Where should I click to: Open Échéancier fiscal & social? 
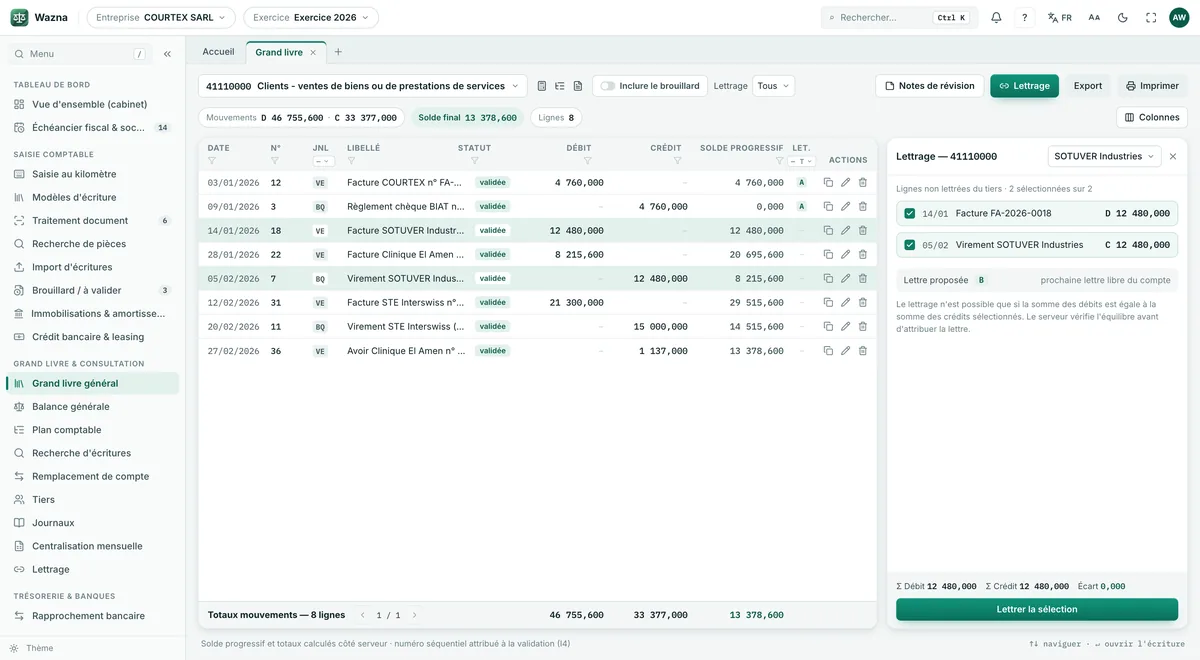coord(92,128)
